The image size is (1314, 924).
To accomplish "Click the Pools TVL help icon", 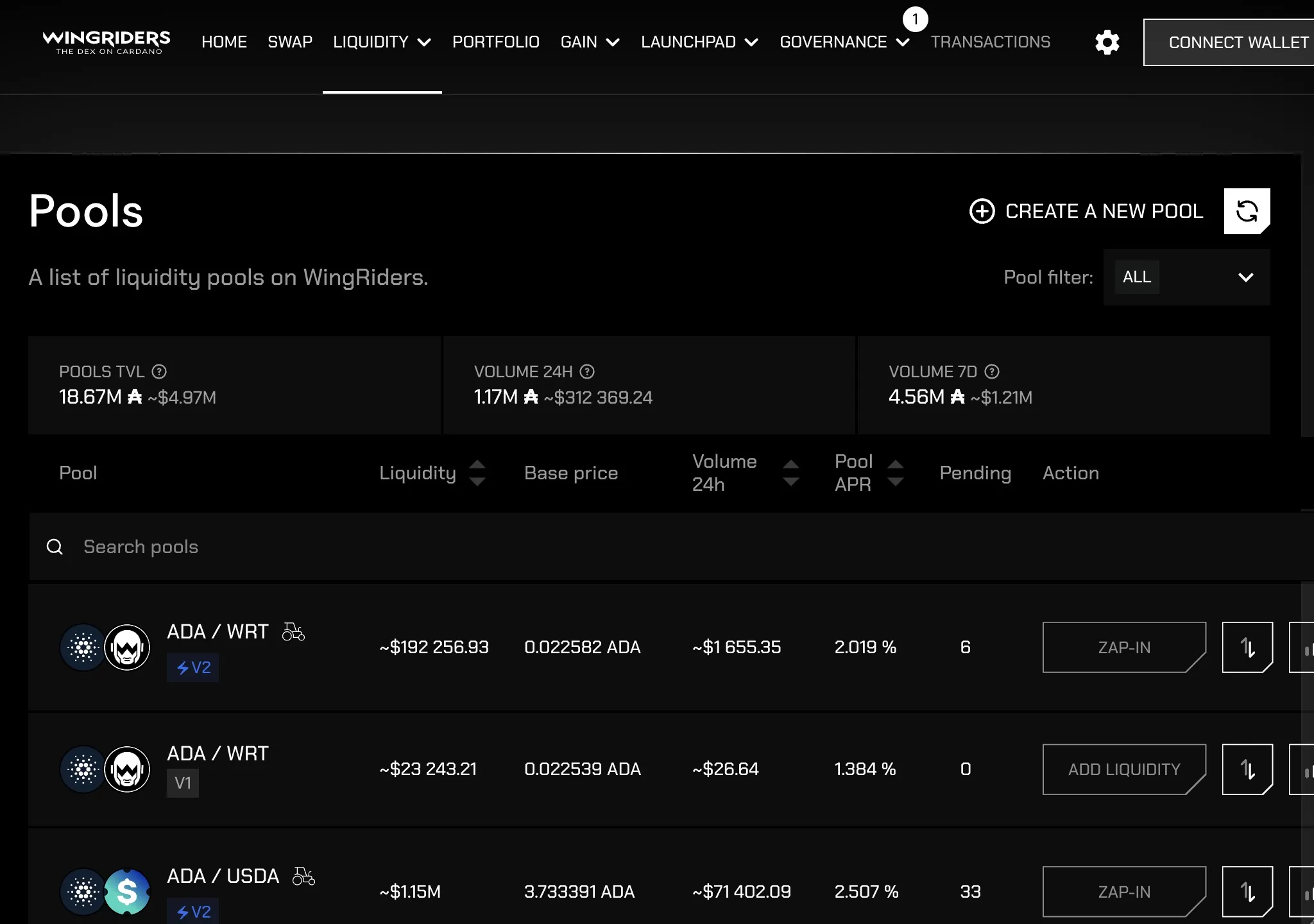I will [x=159, y=372].
